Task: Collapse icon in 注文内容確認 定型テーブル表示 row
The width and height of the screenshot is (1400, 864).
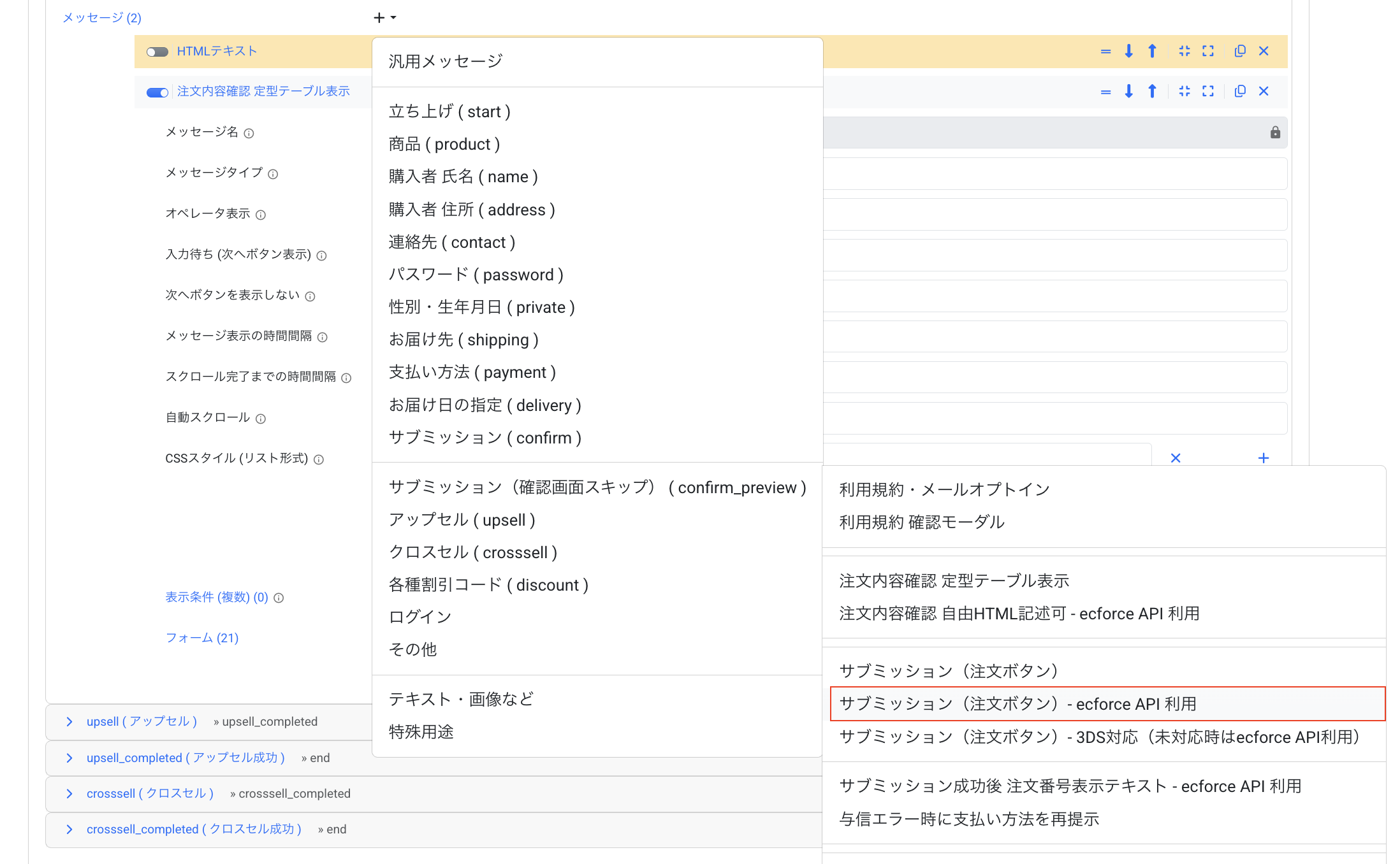Action: (x=1185, y=91)
